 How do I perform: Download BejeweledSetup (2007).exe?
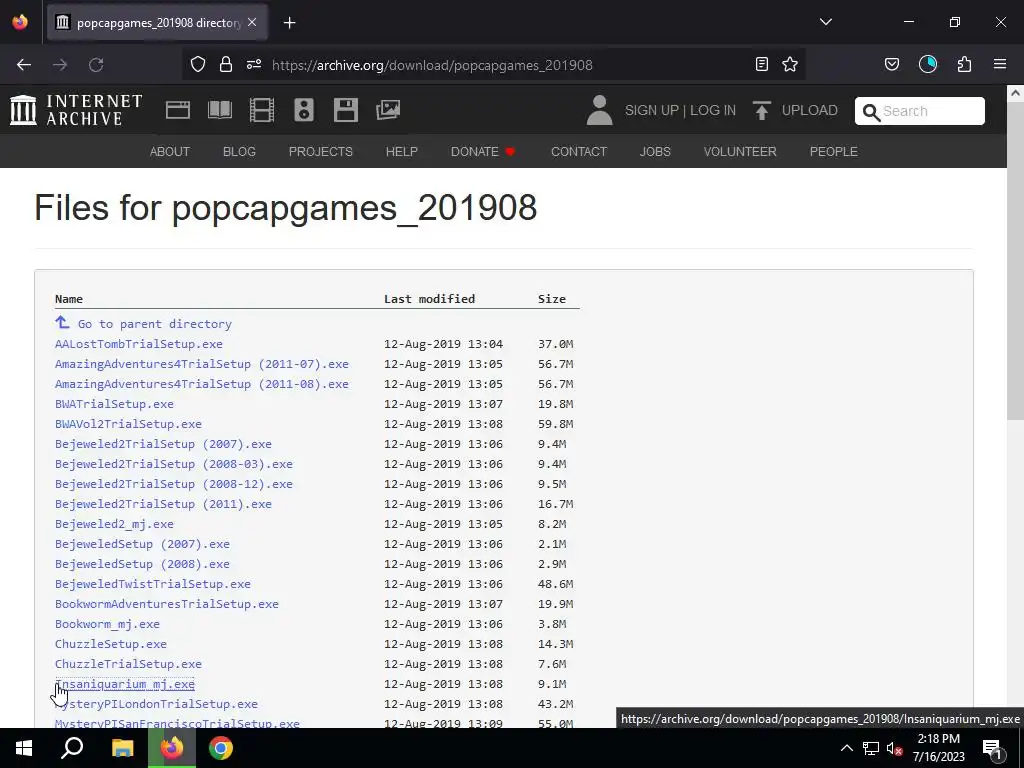click(x=142, y=544)
